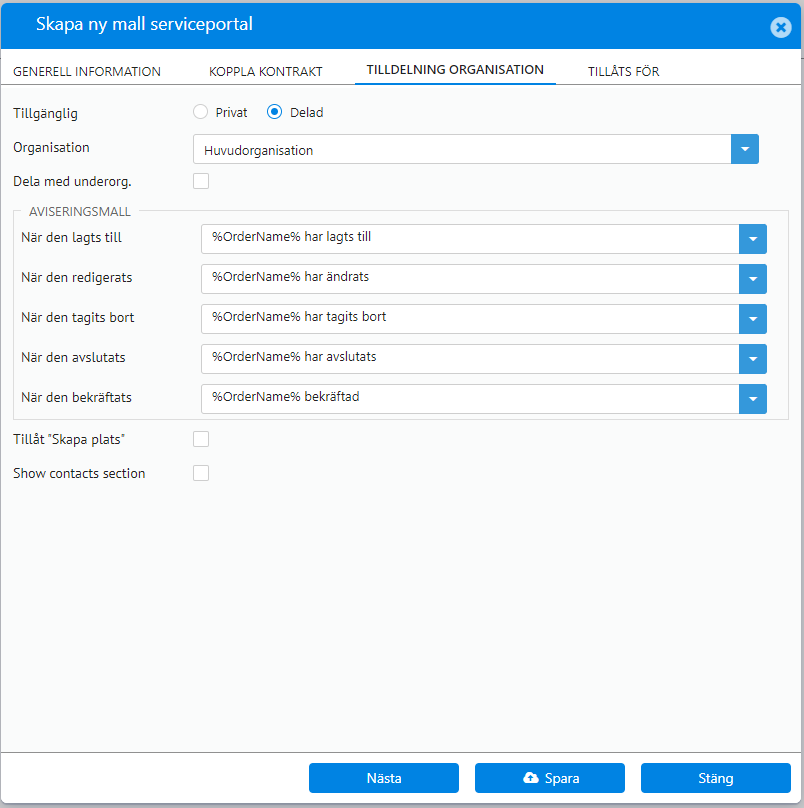Select the Privat radio button
804x808 pixels.
click(200, 112)
